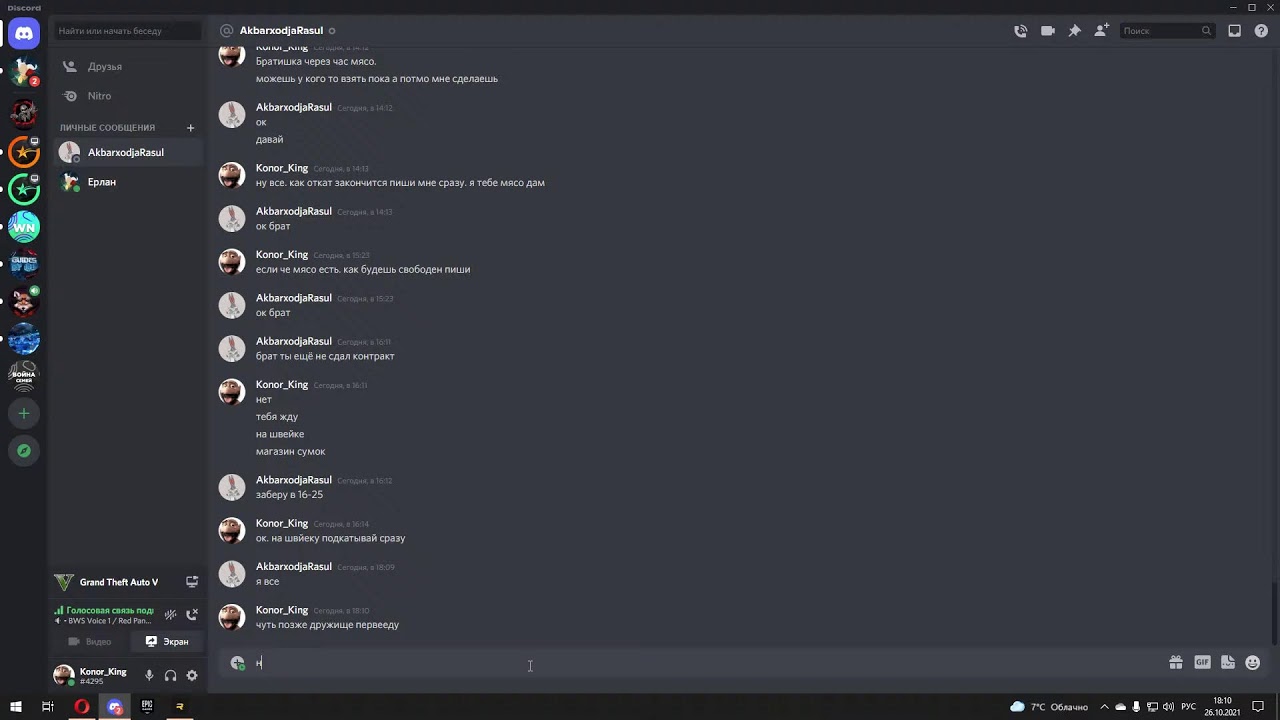Add friends to this DM
This screenshot has width=1280, height=720.
tap(1101, 31)
